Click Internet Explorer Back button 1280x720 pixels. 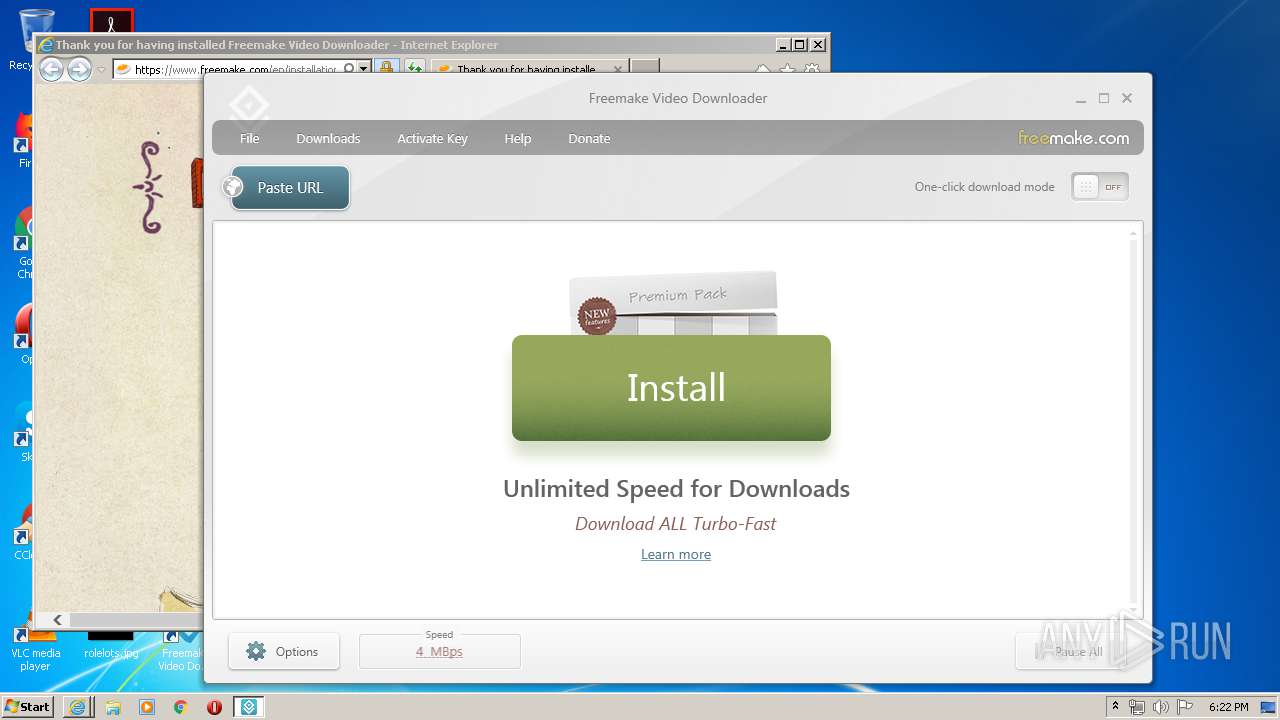(x=51, y=69)
